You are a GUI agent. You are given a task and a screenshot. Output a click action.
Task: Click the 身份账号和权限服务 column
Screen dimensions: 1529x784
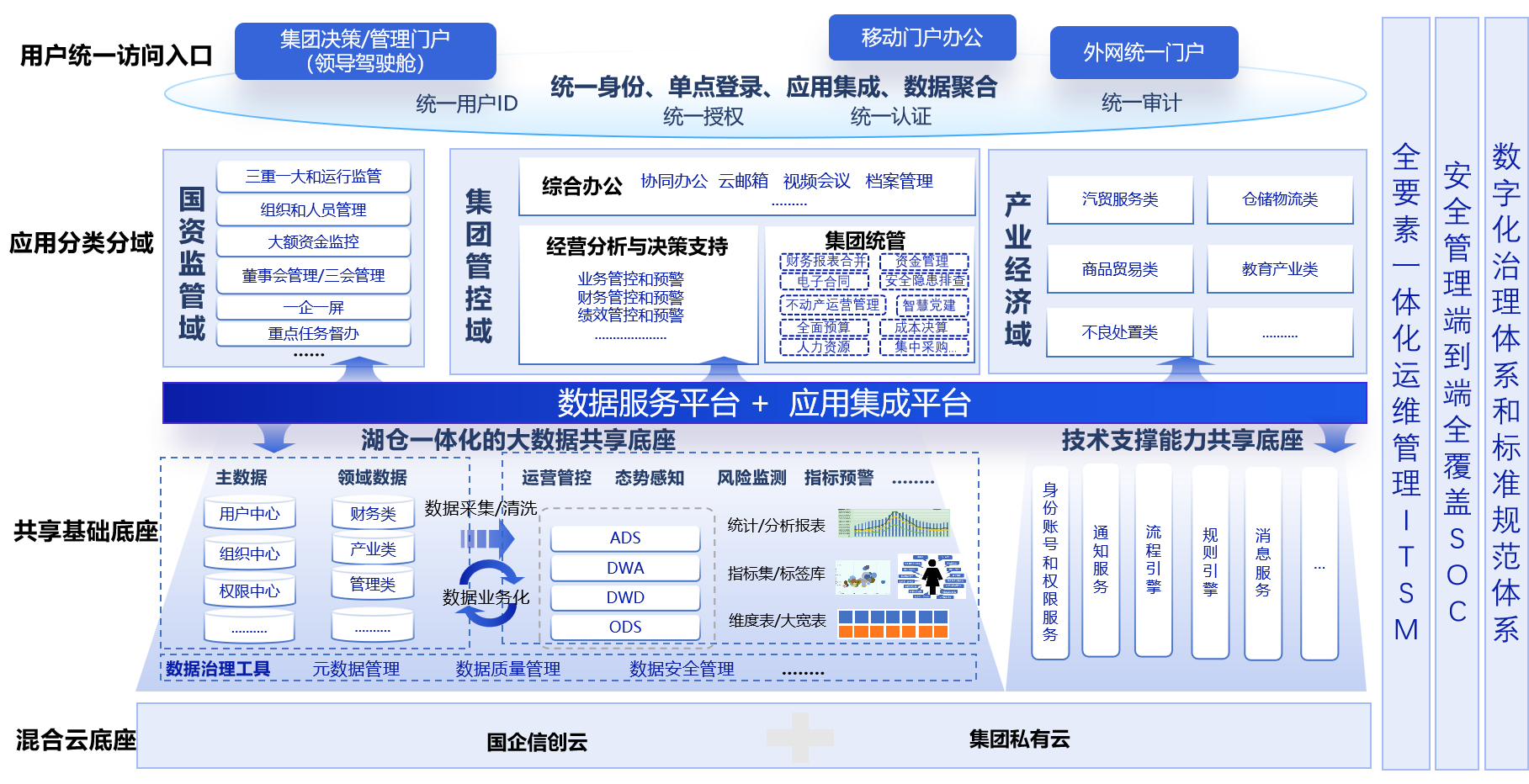[1050, 562]
